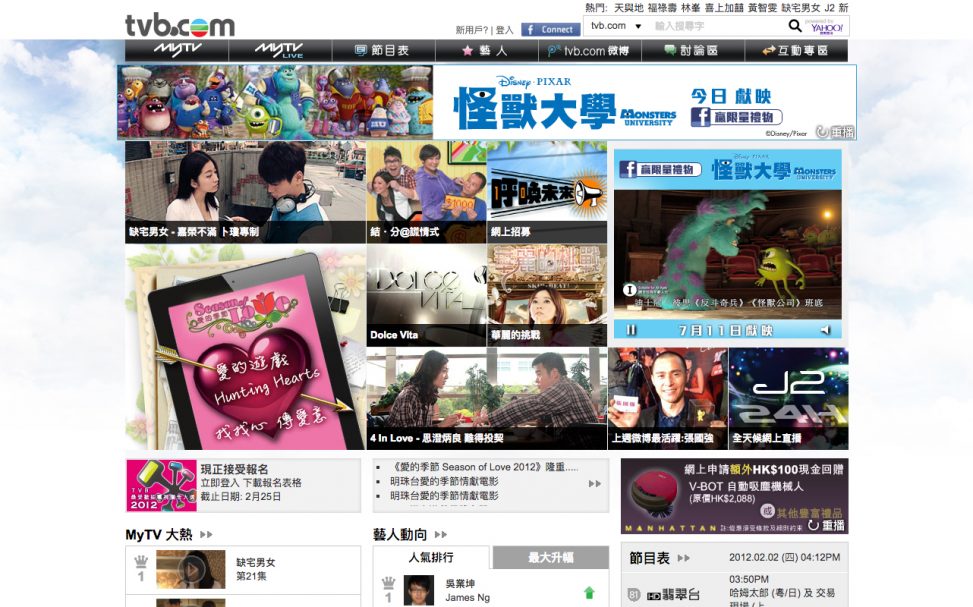
Task: Open the Season of Love Hunting Hearts promo
Action: (245, 346)
